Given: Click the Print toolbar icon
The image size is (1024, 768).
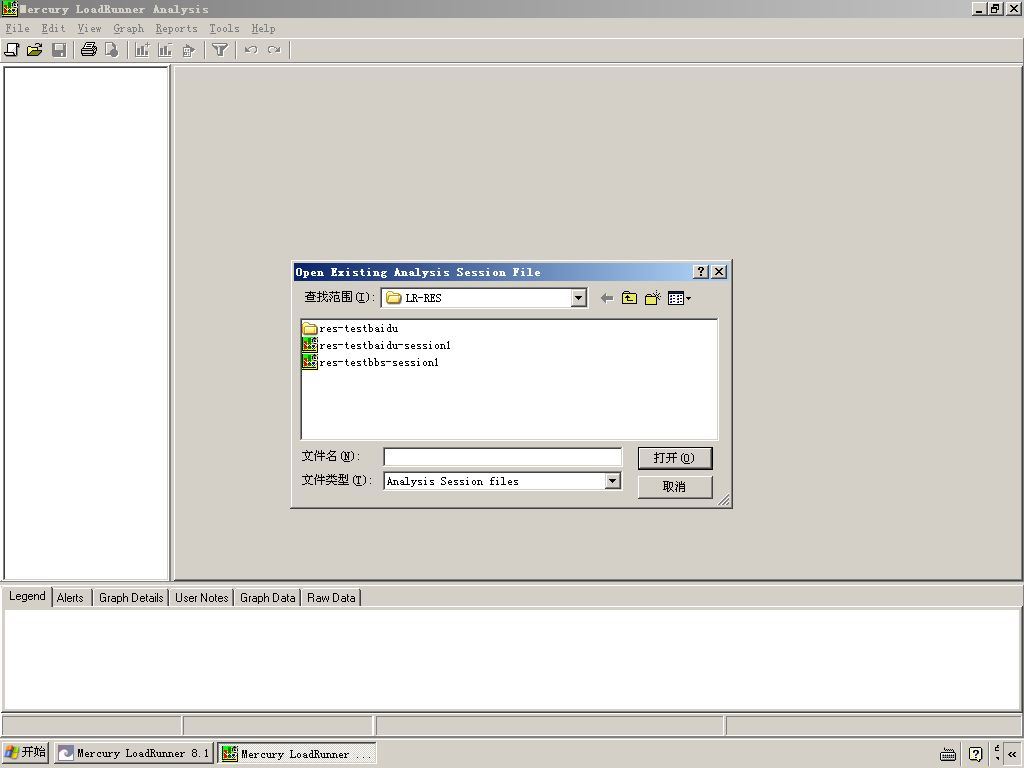Looking at the screenshot, I should [89, 50].
